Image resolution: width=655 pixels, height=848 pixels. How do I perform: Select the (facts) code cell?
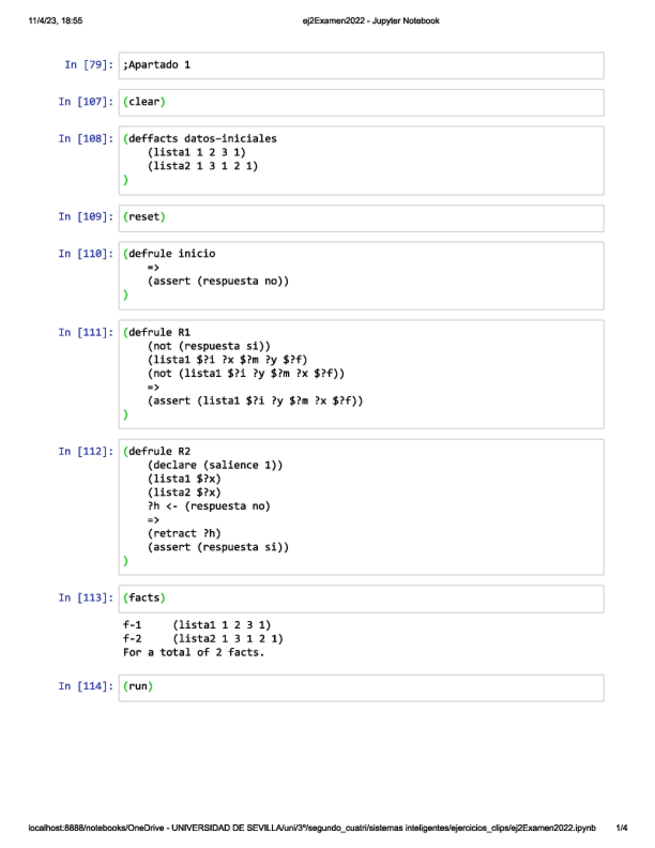pyautogui.click(x=361, y=599)
